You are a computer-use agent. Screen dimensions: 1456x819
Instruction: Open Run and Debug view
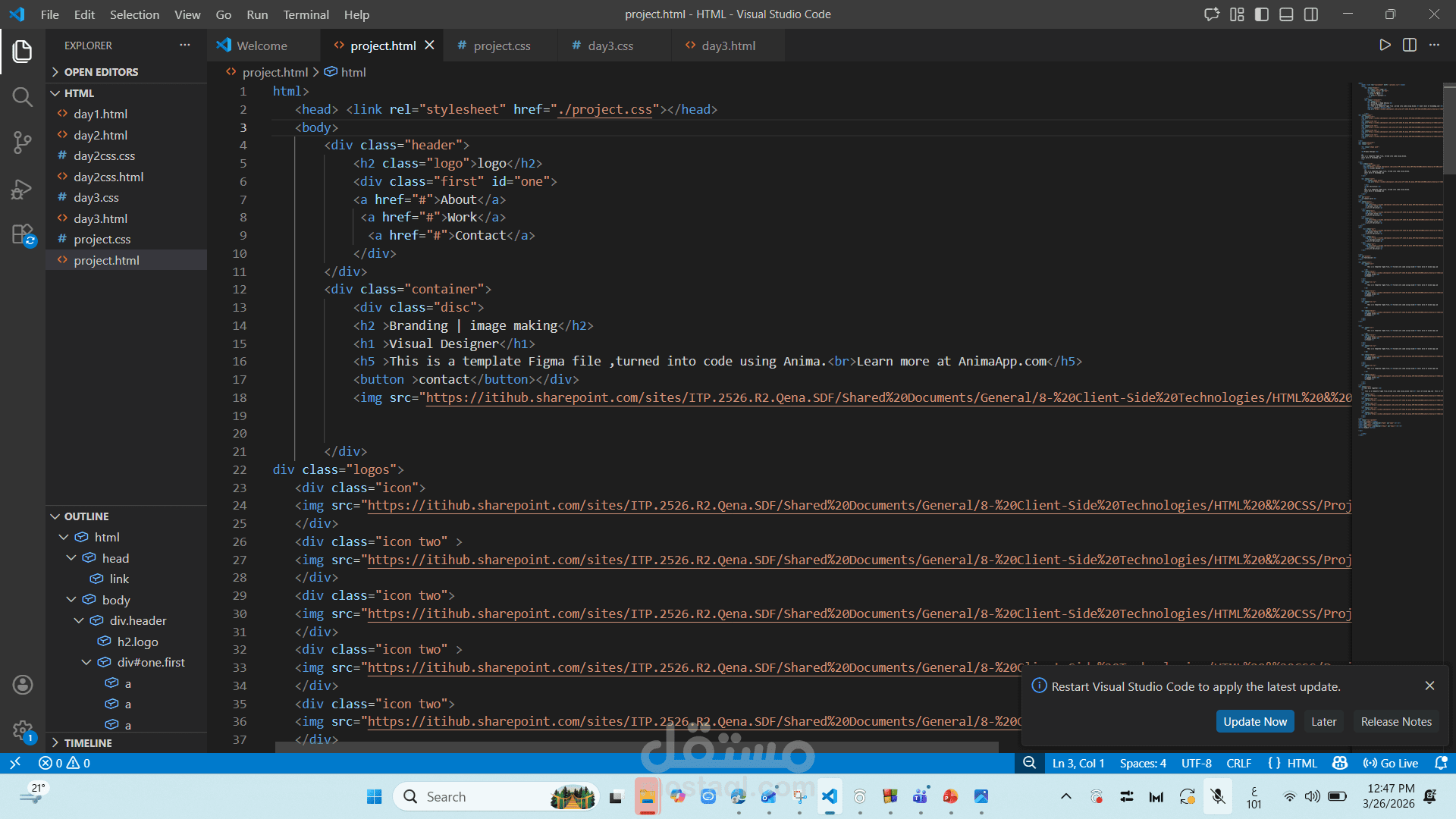22,189
